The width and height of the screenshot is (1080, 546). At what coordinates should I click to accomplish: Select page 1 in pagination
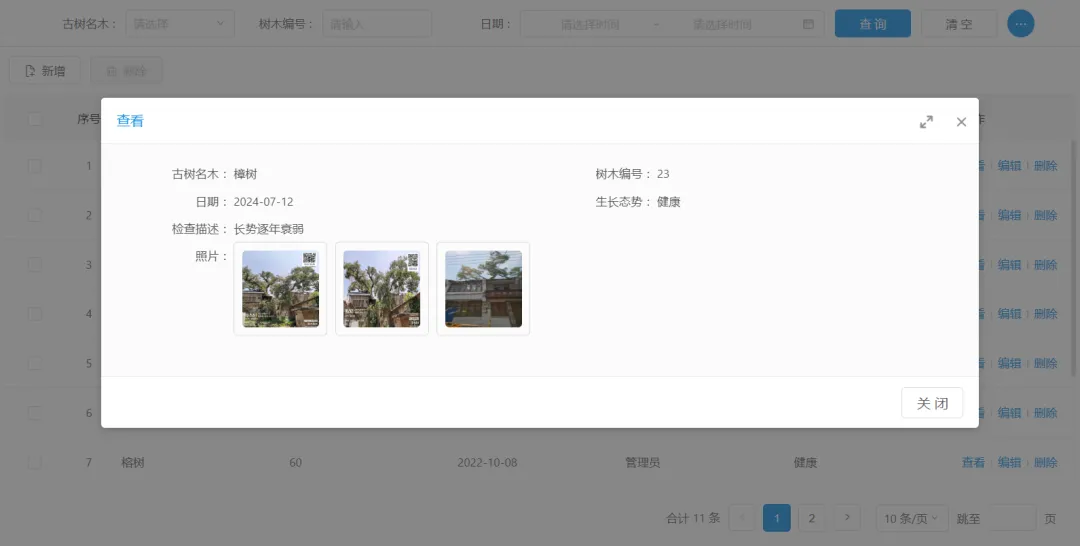(x=777, y=518)
